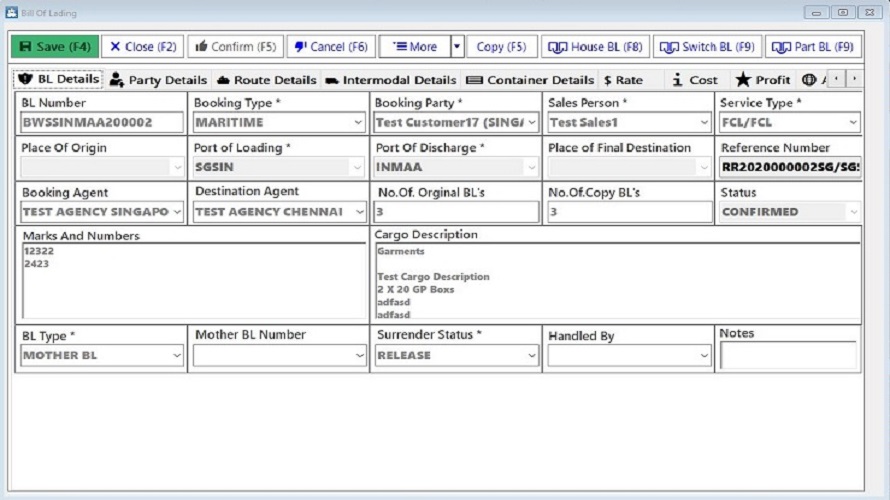Screen dimensions: 890x500
Task: Click the Notes input field
Action: (x=788, y=355)
